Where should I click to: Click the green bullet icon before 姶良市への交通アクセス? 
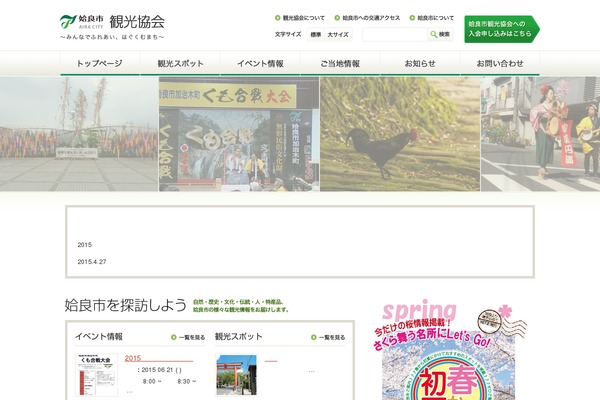(337, 18)
